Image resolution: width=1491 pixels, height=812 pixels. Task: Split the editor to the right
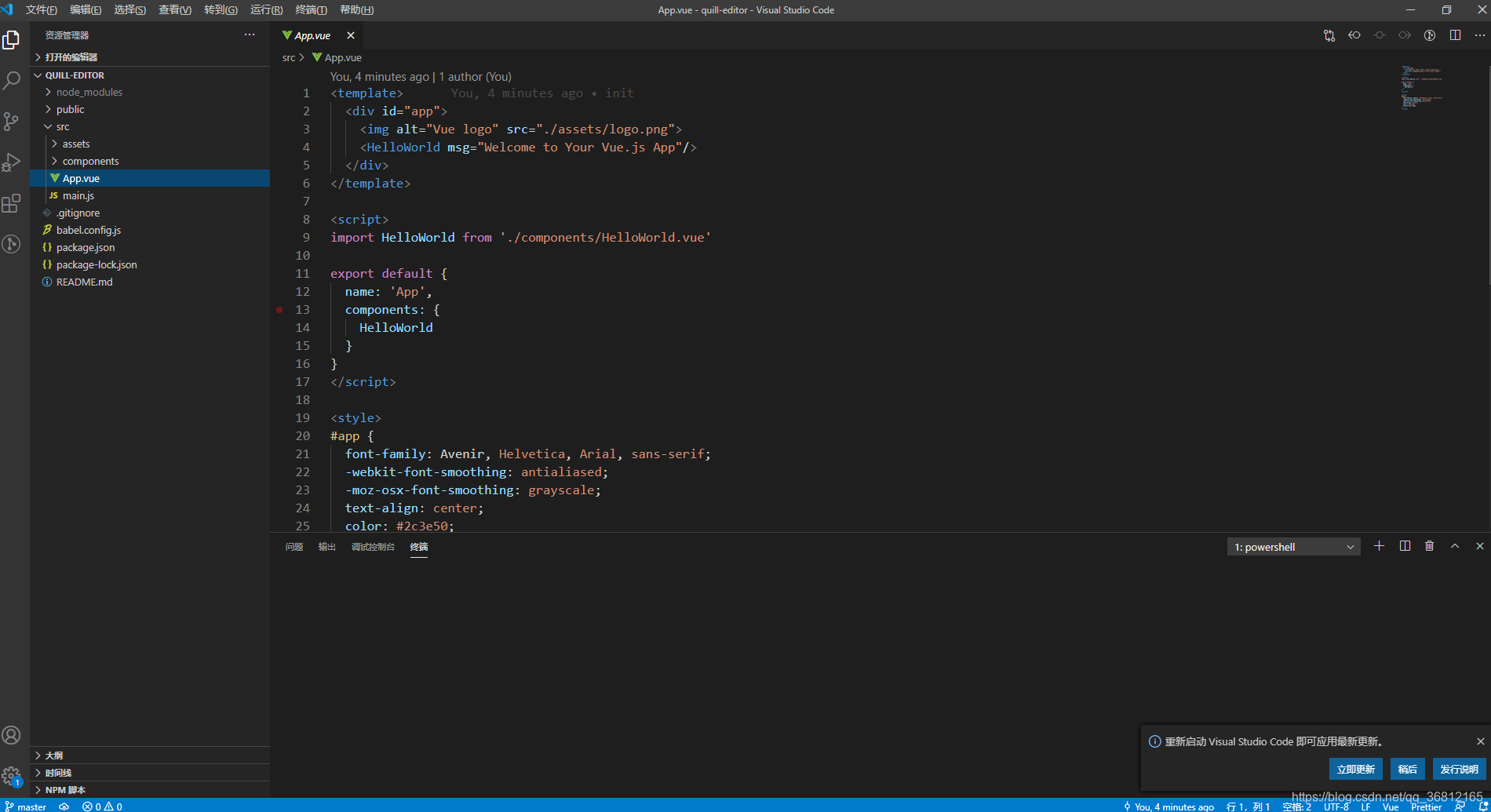click(1455, 35)
